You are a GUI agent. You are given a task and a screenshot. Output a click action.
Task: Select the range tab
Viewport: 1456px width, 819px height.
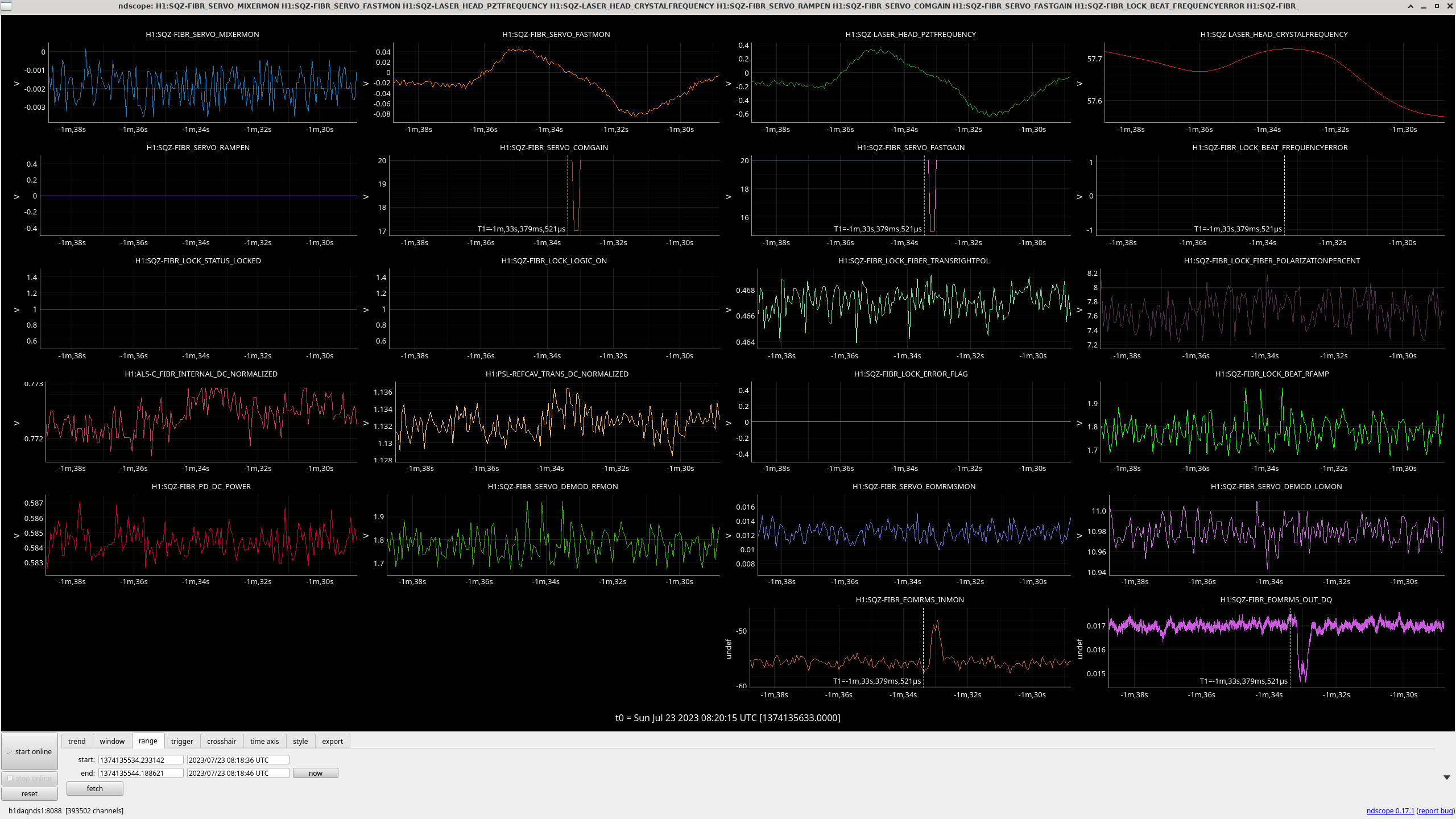[x=148, y=741]
